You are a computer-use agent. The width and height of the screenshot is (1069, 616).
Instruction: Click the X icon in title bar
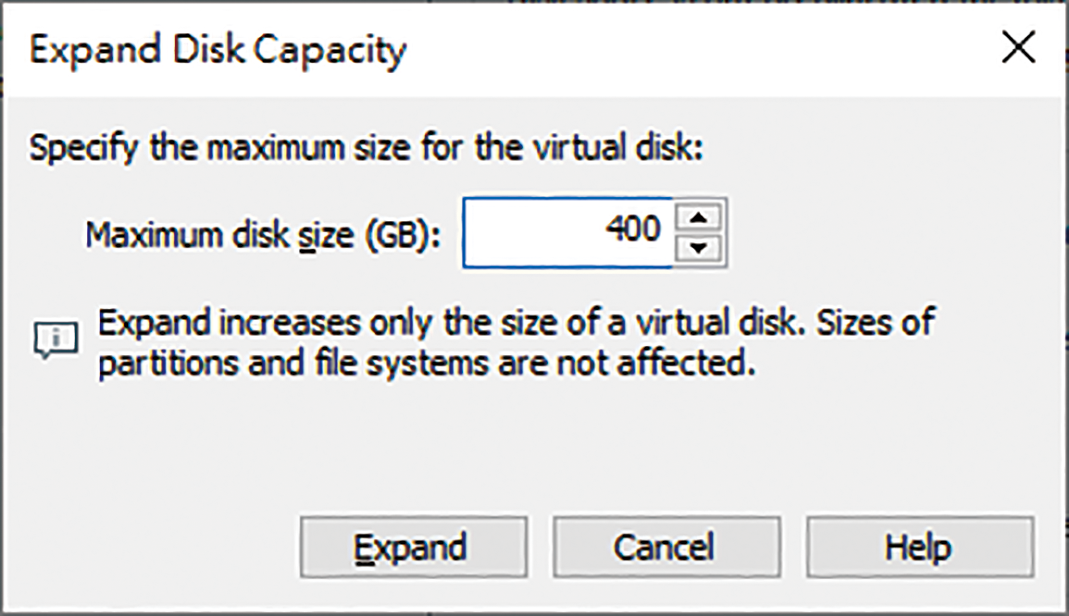point(1019,48)
